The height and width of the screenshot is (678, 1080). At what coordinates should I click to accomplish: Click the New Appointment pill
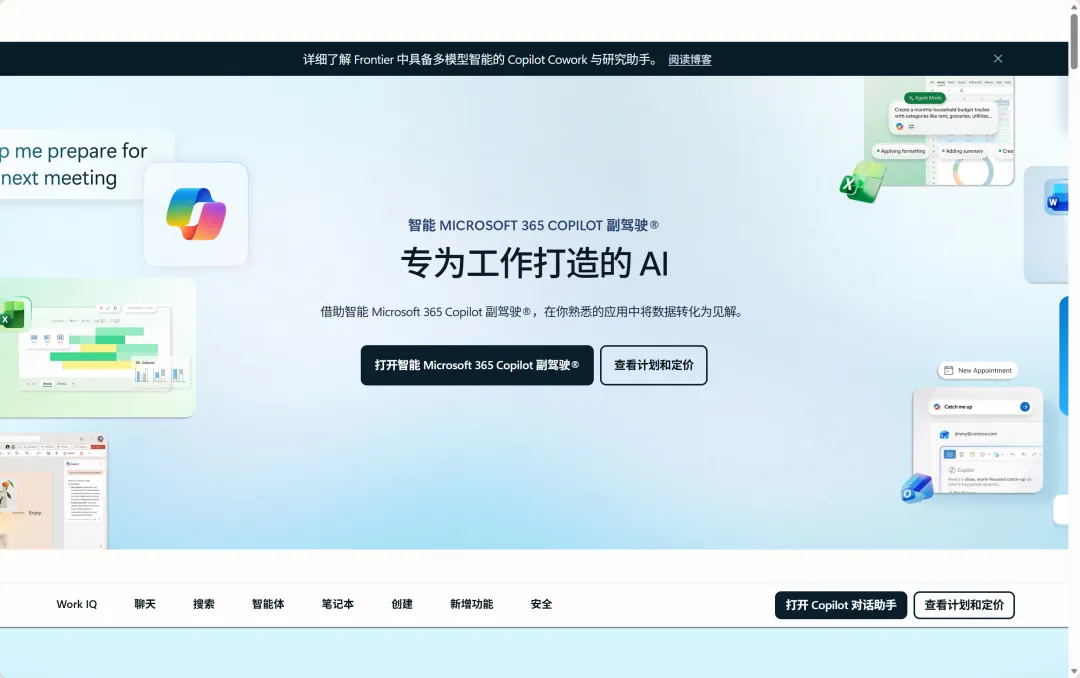[977, 371]
